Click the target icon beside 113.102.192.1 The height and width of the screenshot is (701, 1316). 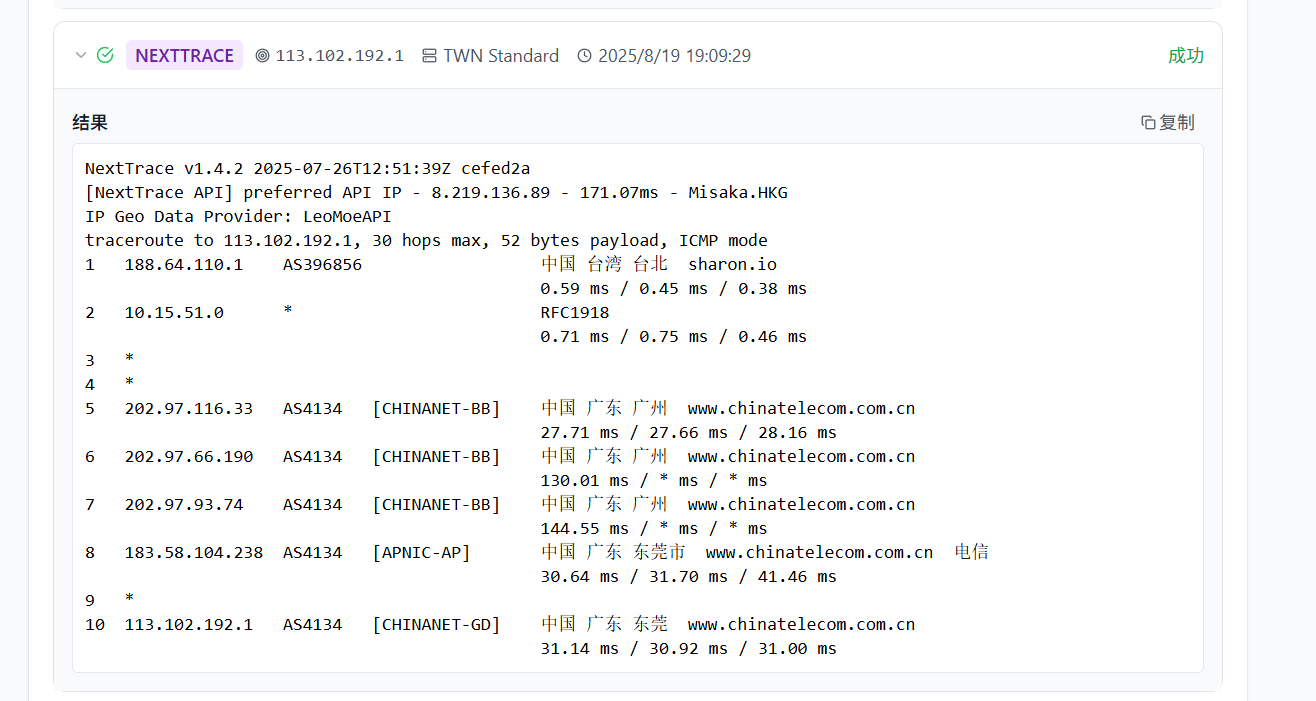(263, 56)
